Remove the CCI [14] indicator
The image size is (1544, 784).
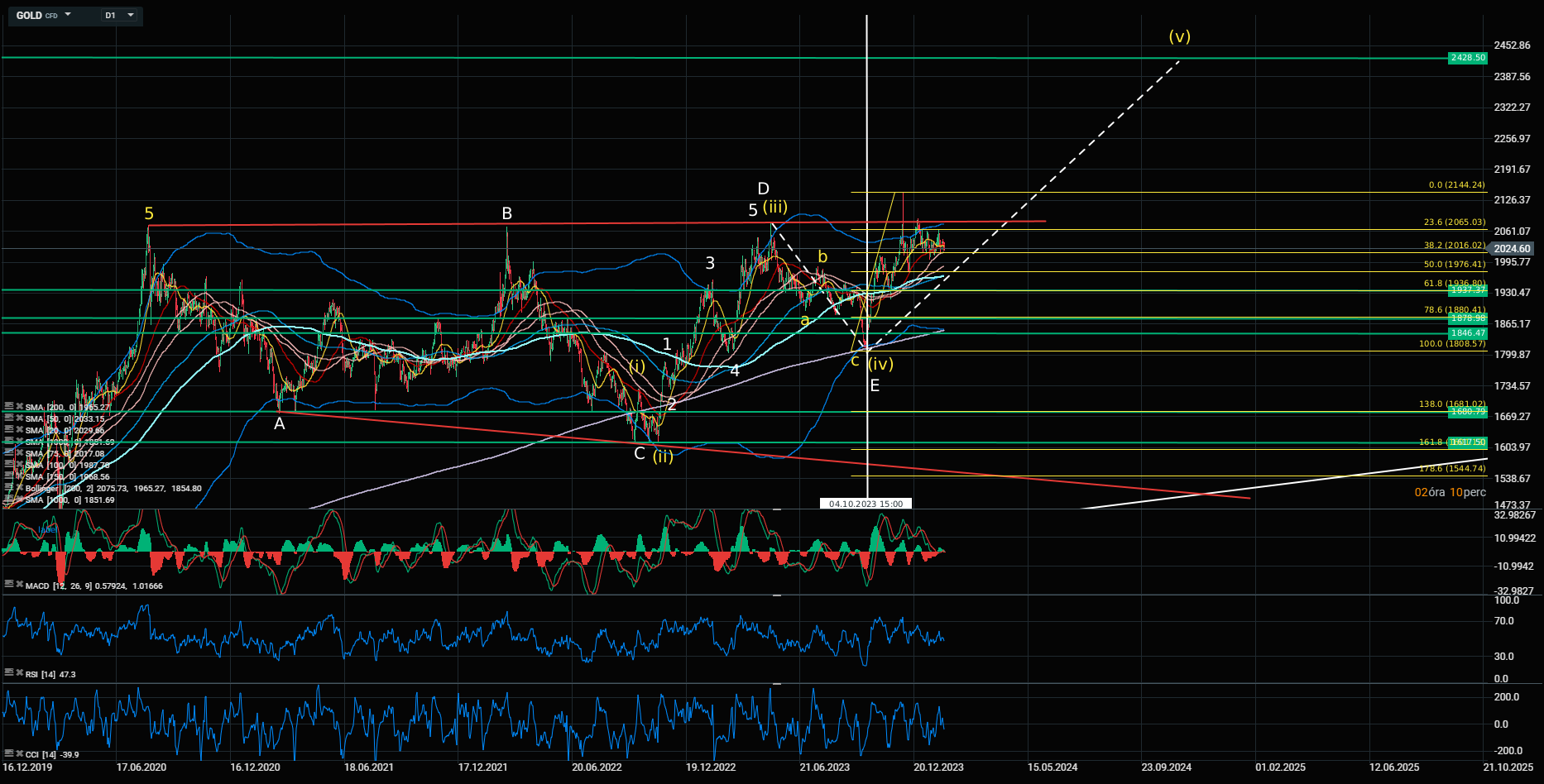pyautogui.click(x=19, y=753)
